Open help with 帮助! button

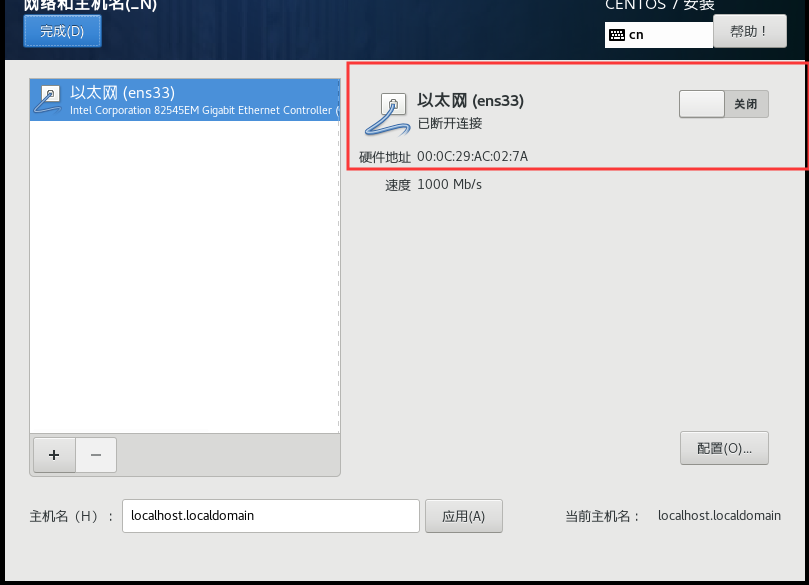click(750, 31)
